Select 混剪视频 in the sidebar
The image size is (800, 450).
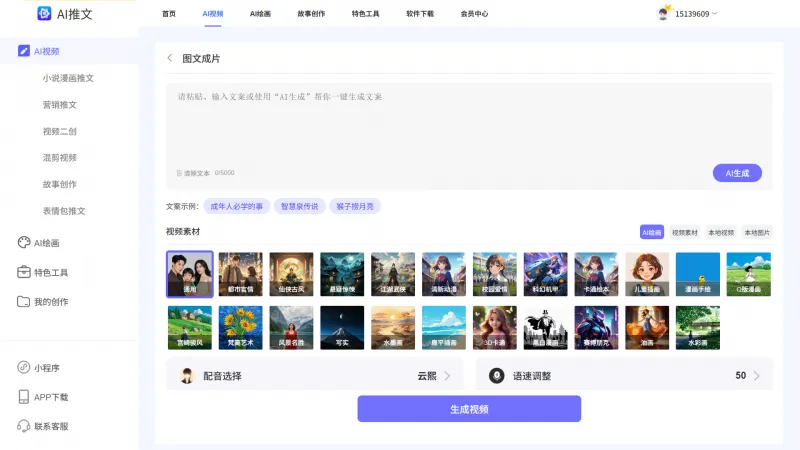coord(60,158)
